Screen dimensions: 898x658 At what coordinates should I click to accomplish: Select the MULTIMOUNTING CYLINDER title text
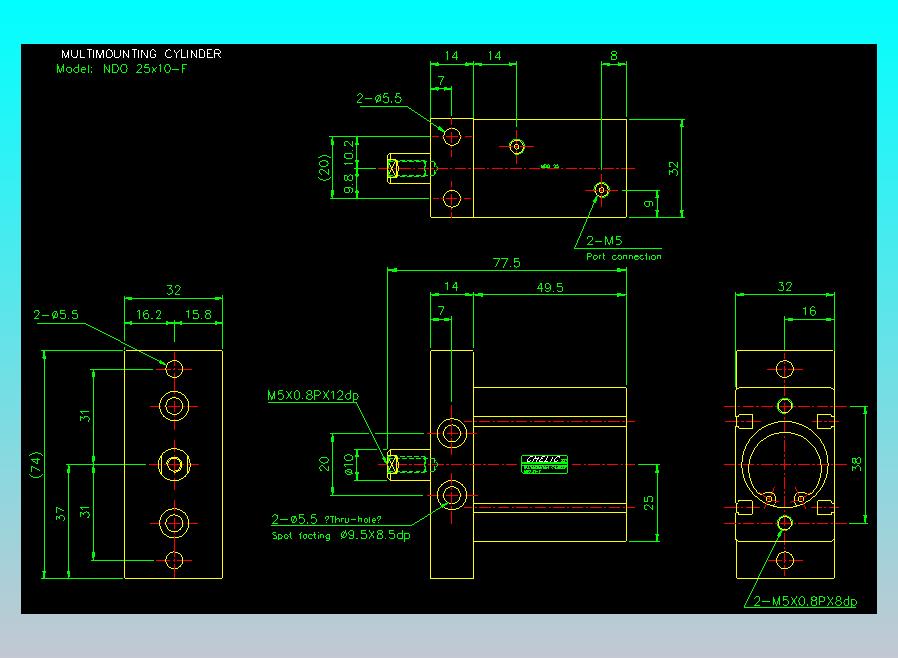141,54
